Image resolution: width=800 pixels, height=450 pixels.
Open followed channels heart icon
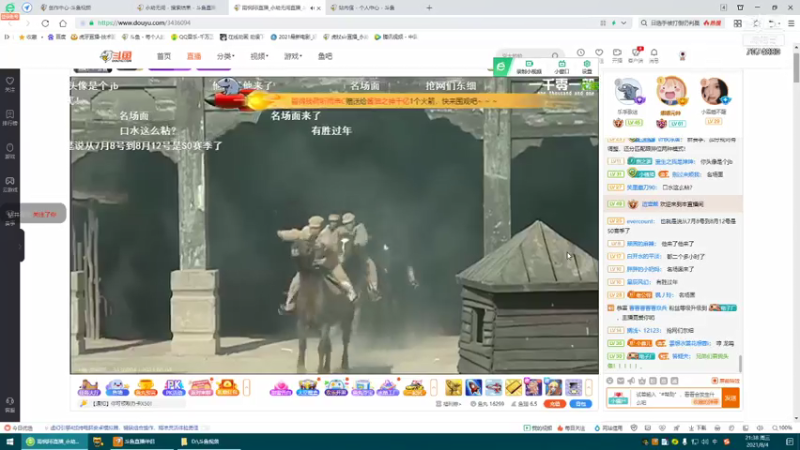[599, 53]
